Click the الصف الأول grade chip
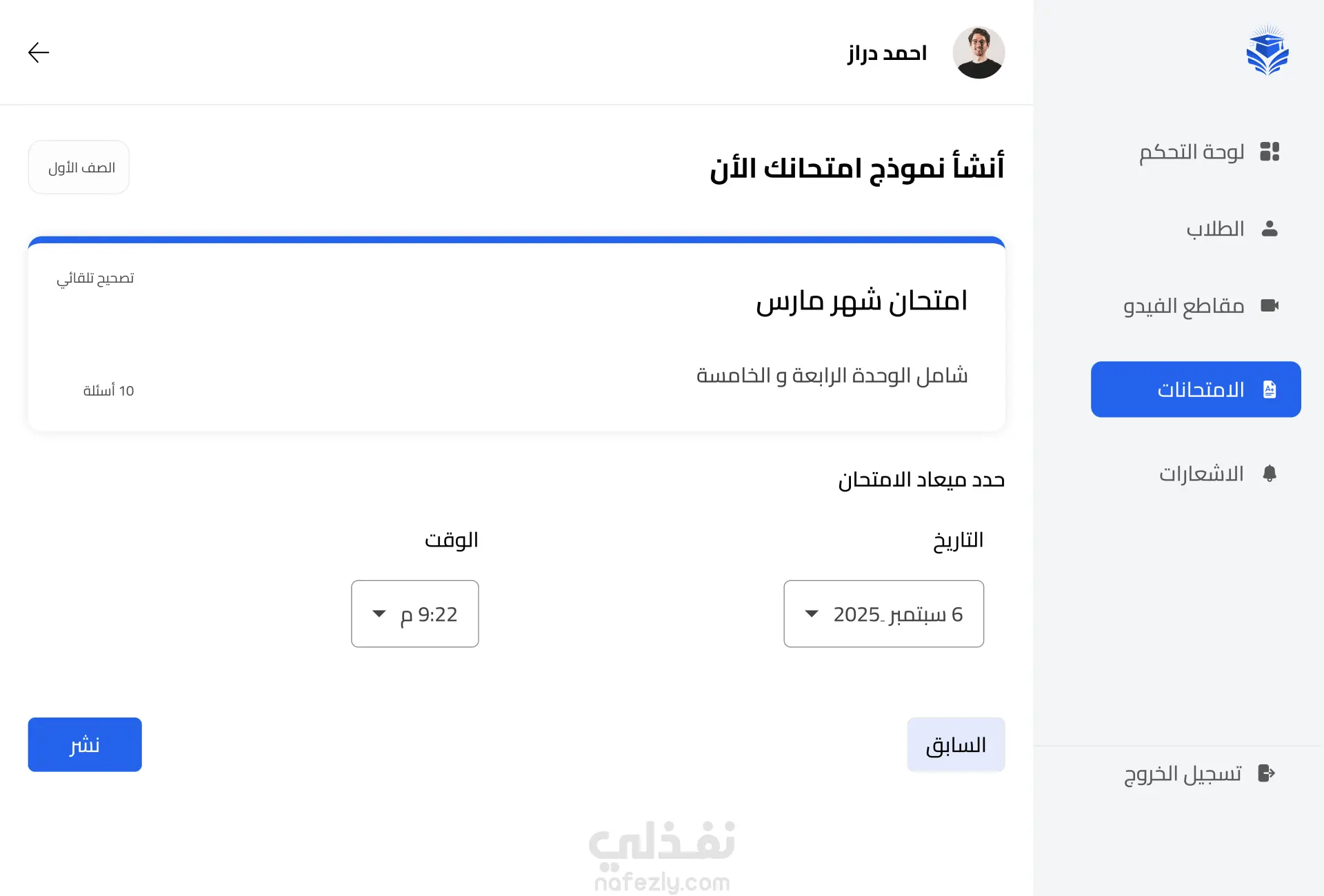Image resolution: width=1324 pixels, height=896 pixels. (x=79, y=167)
